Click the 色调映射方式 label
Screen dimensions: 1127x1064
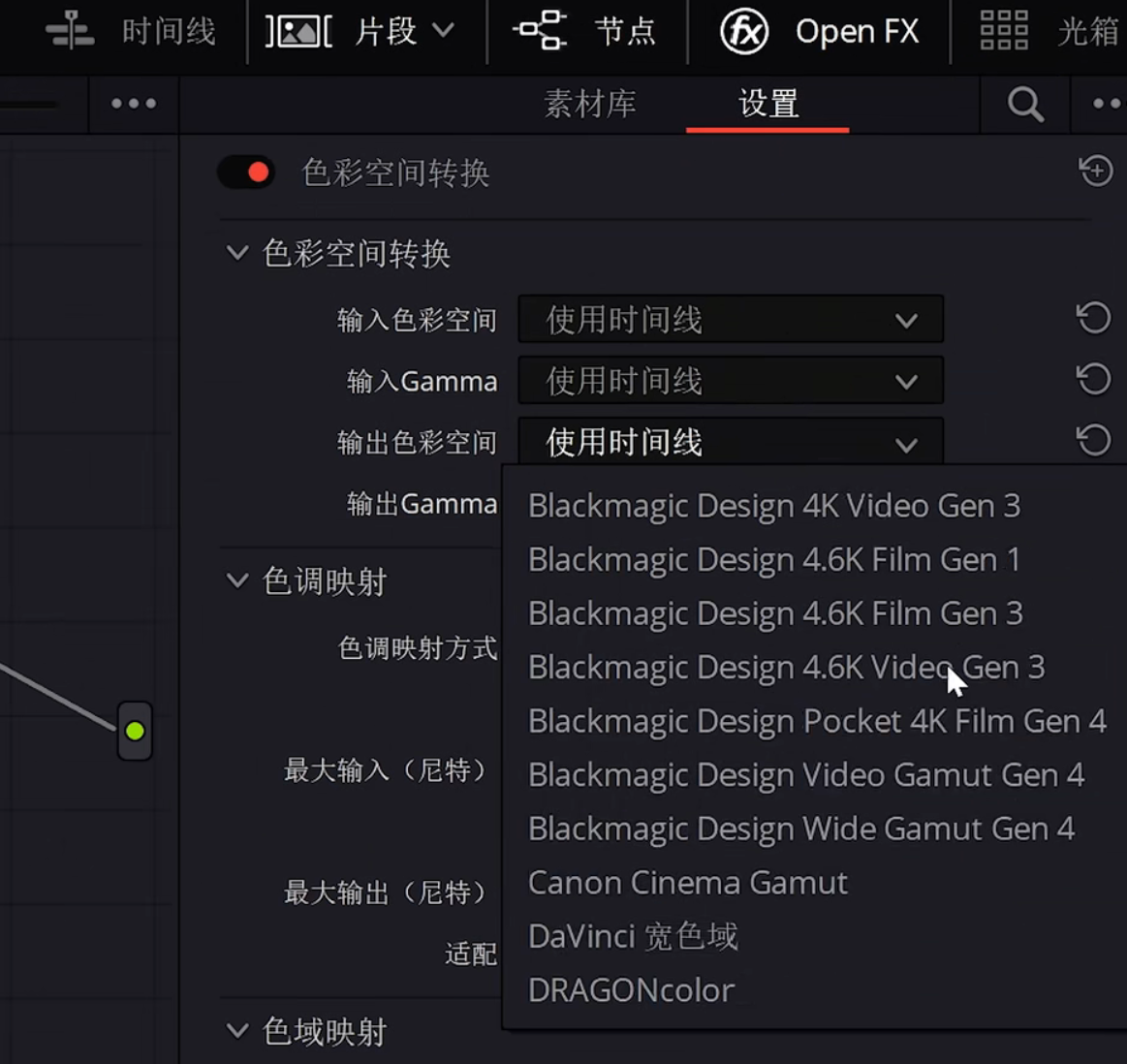(418, 648)
